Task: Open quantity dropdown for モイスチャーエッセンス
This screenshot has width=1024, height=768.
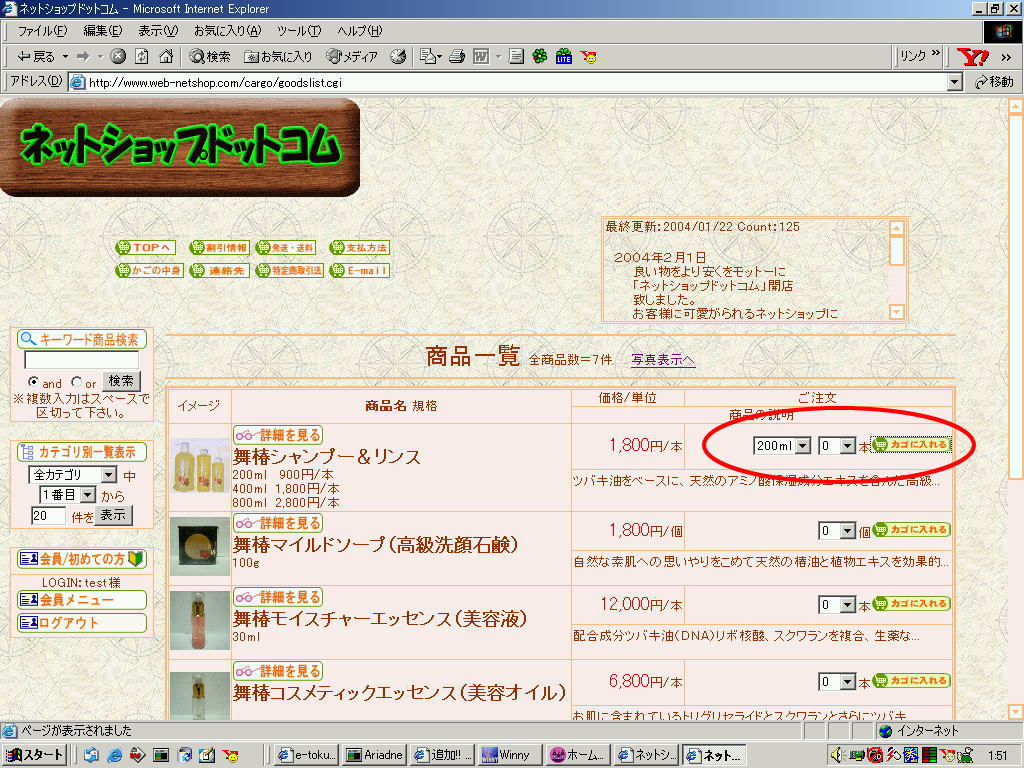Action: [837, 605]
